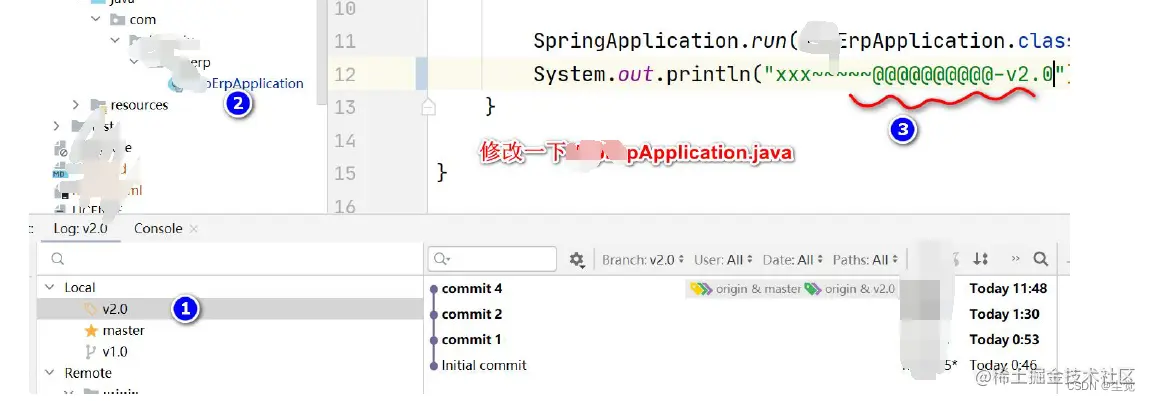Click the sort arrows icon in log toolbar

pos(981,259)
